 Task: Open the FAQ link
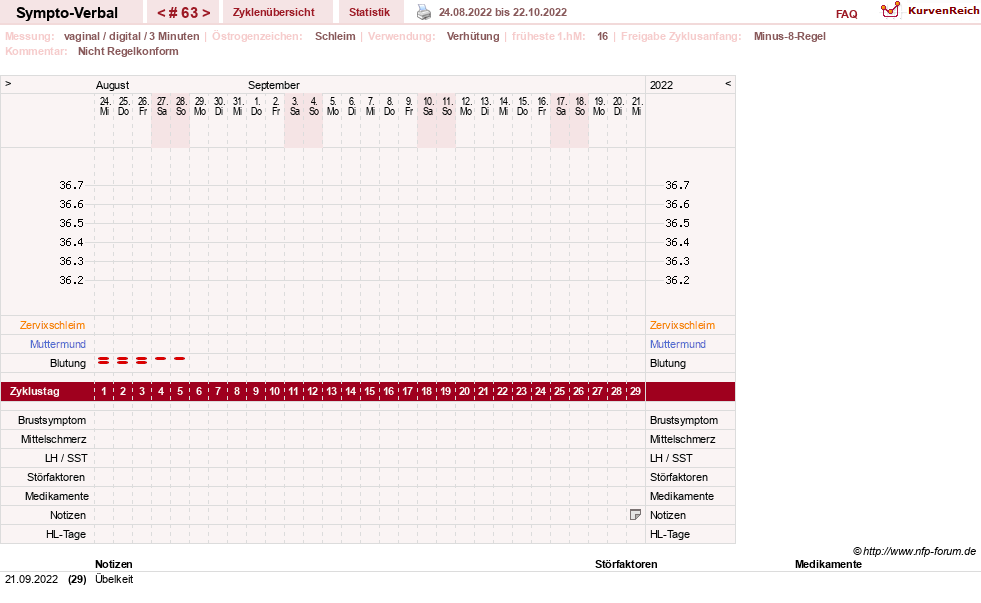coord(846,14)
